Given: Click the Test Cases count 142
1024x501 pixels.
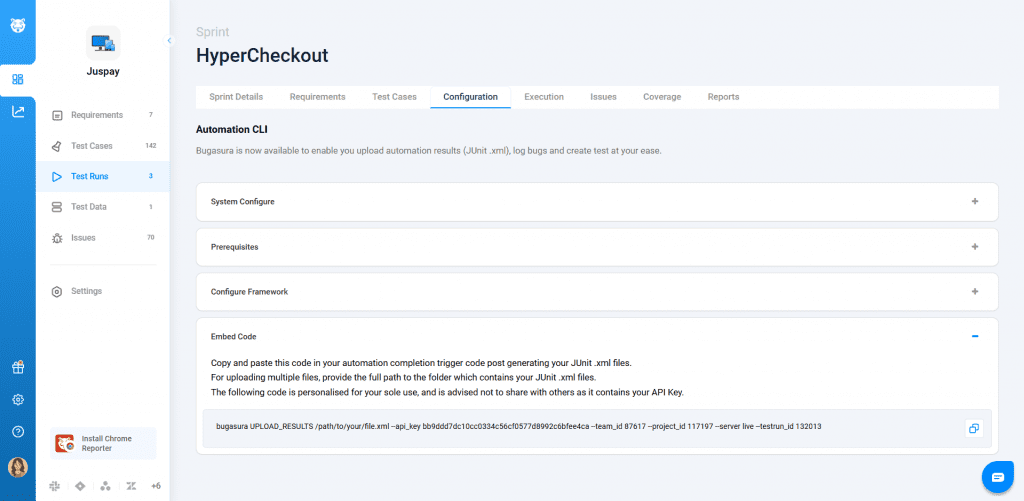Looking at the screenshot, I should 151,146.
